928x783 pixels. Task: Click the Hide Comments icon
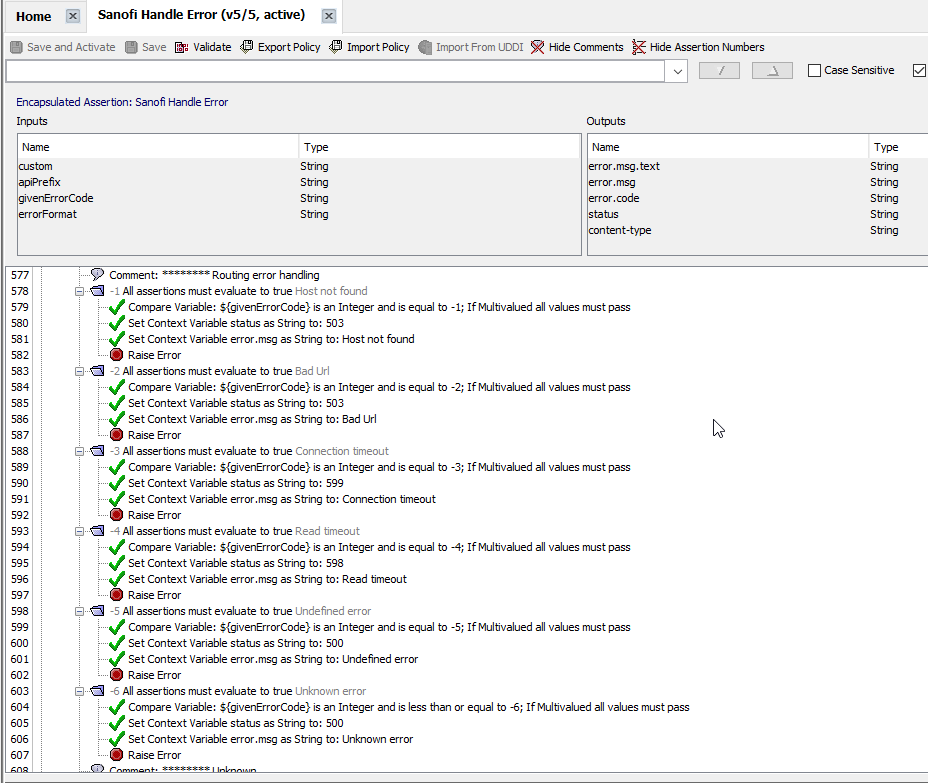[x=537, y=47]
